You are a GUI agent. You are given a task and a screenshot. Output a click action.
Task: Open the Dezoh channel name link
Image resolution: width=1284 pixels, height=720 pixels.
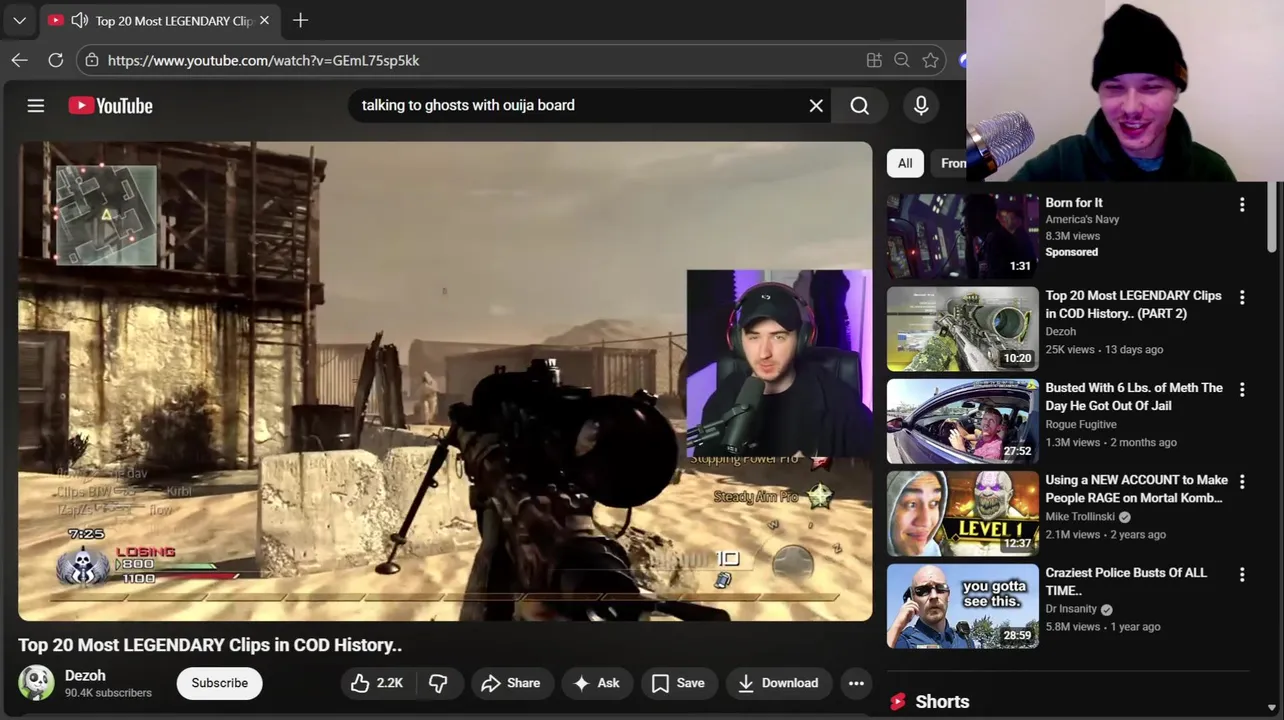pos(85,676)
